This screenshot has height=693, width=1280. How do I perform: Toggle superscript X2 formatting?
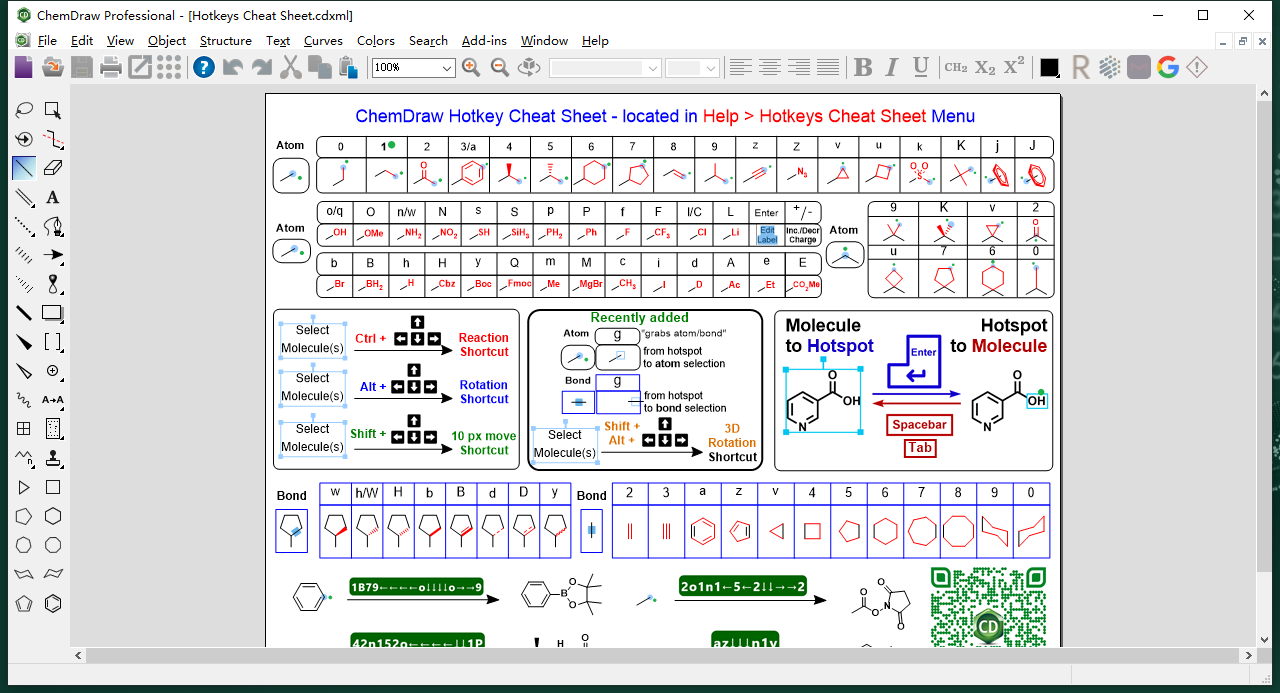coord(1014,67)
